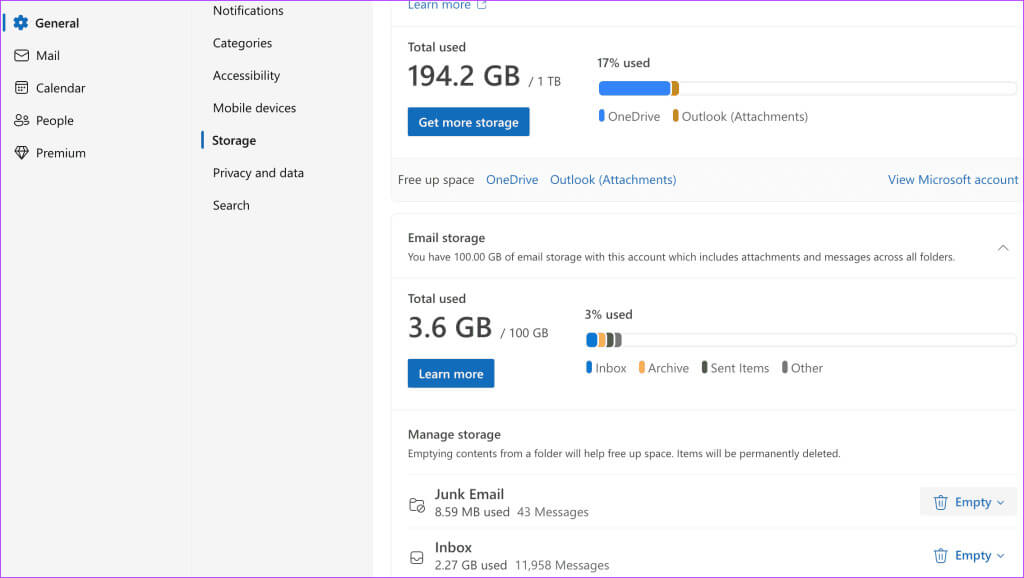Click the Junk Email folder icon

pyautogui.click(x=417, y=505)
